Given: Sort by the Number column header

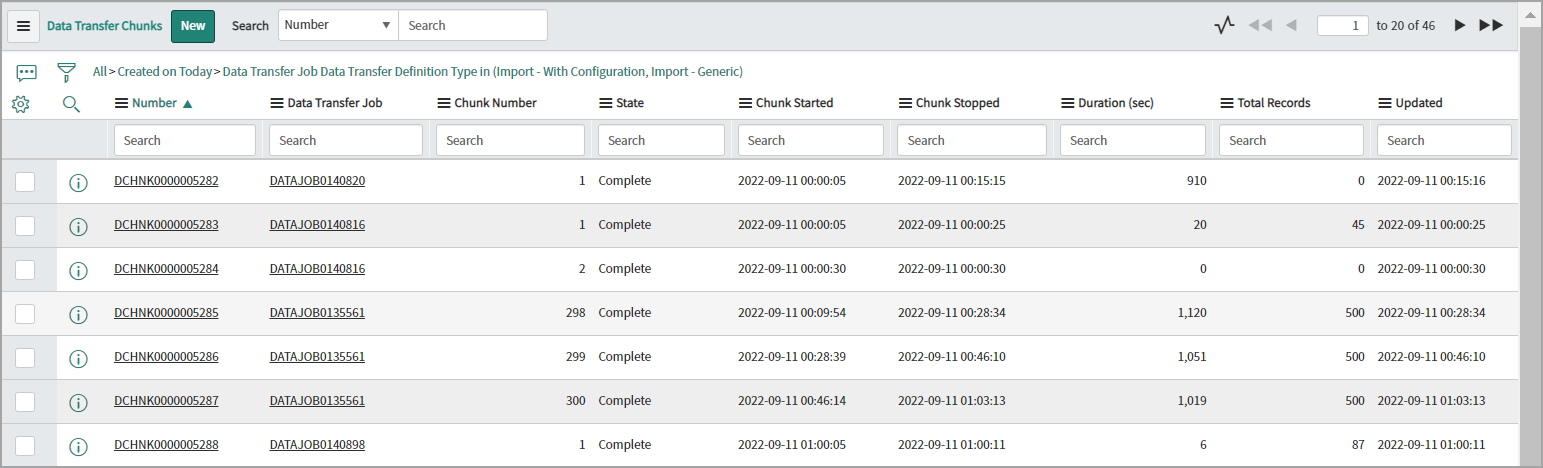Looking at the screenshot, I should [154, 103].
